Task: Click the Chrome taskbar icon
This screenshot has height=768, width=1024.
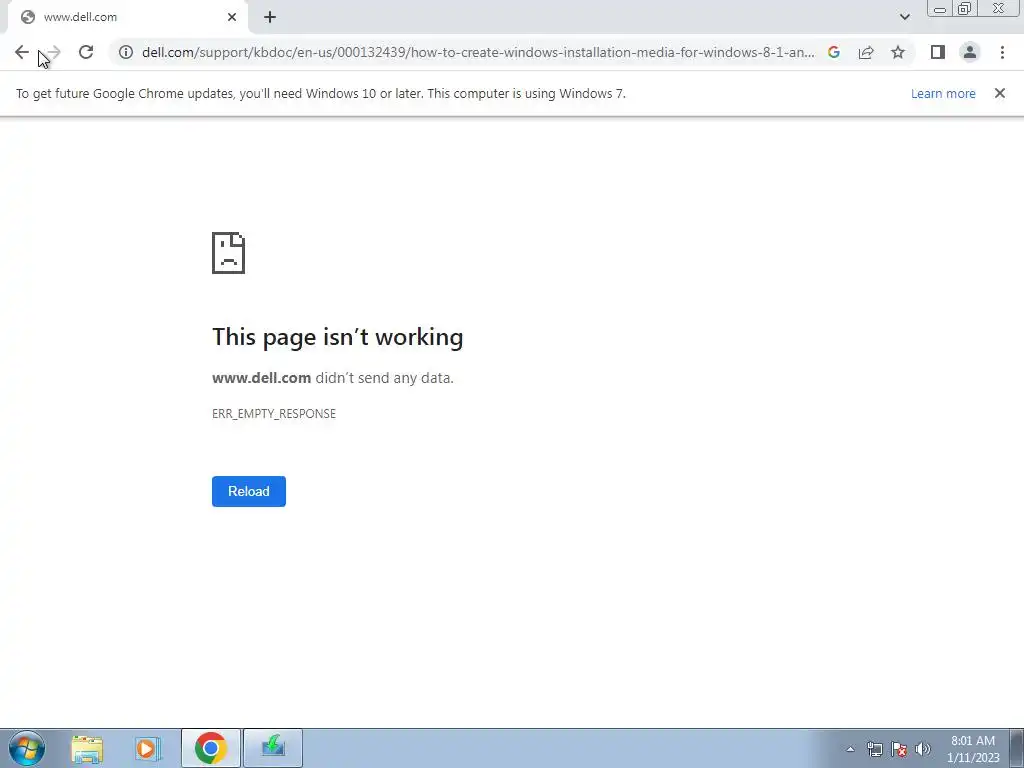Action: click(x=210, y=748)
